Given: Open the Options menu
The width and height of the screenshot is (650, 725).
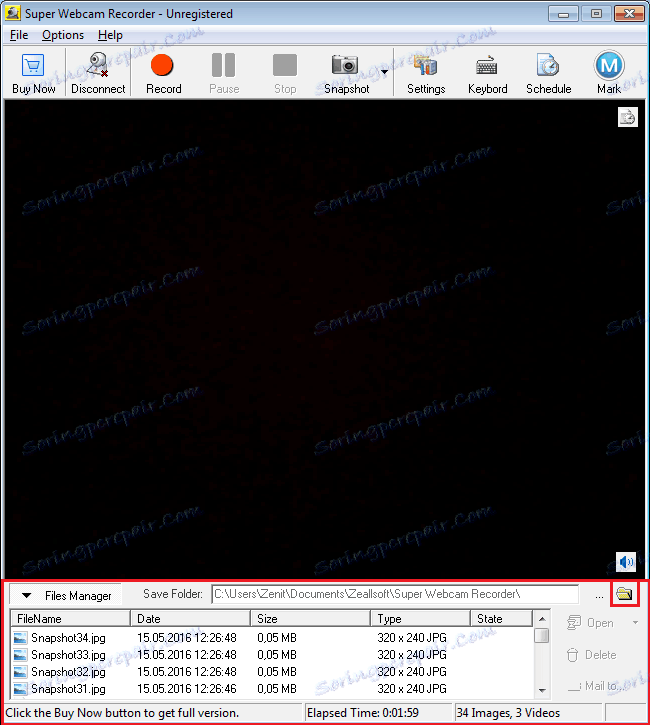Looking at the screenshot, I should (63, 35).
